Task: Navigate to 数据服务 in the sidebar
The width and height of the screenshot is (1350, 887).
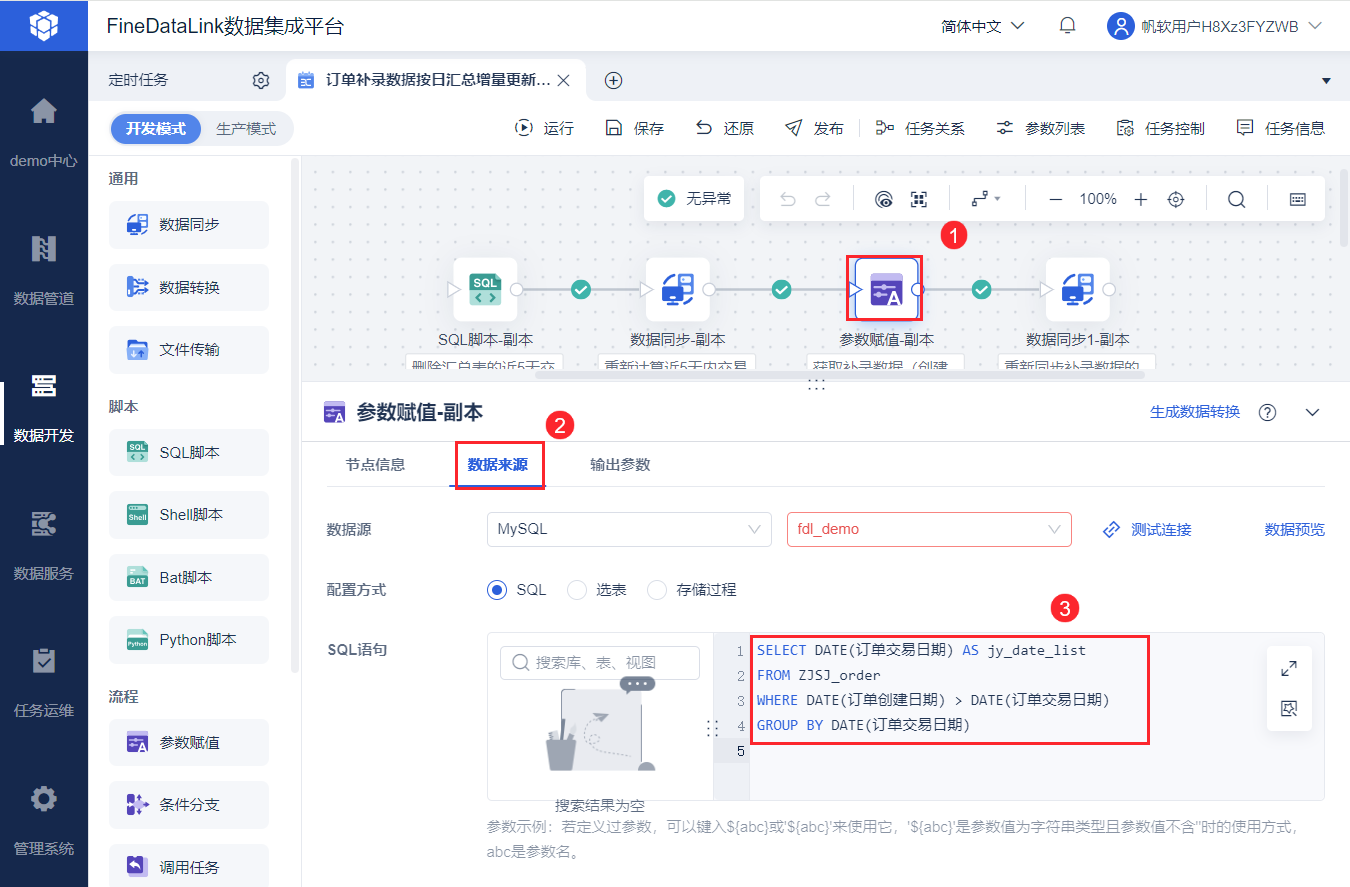Action: tap(44, 545)
